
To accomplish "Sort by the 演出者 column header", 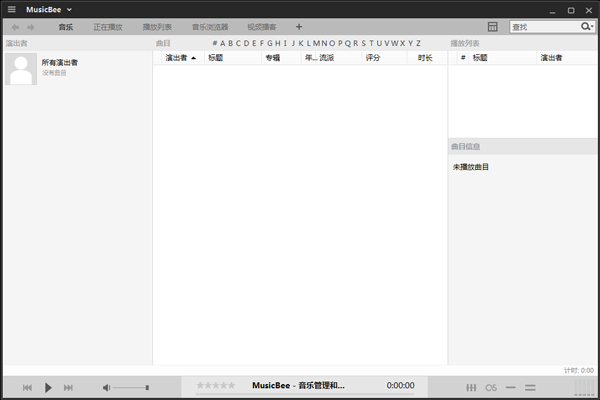I will [180, 58].
